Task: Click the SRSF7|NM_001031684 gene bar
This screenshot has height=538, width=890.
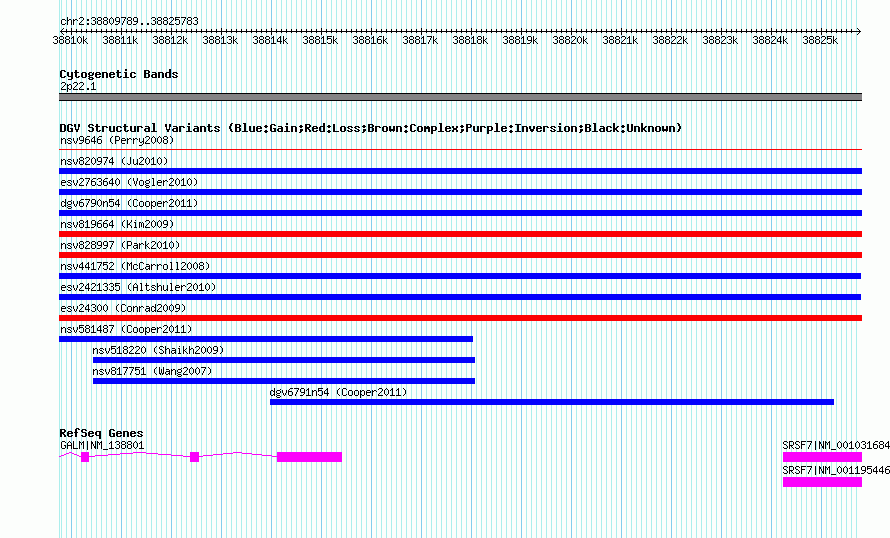Action: pos(822,457)
